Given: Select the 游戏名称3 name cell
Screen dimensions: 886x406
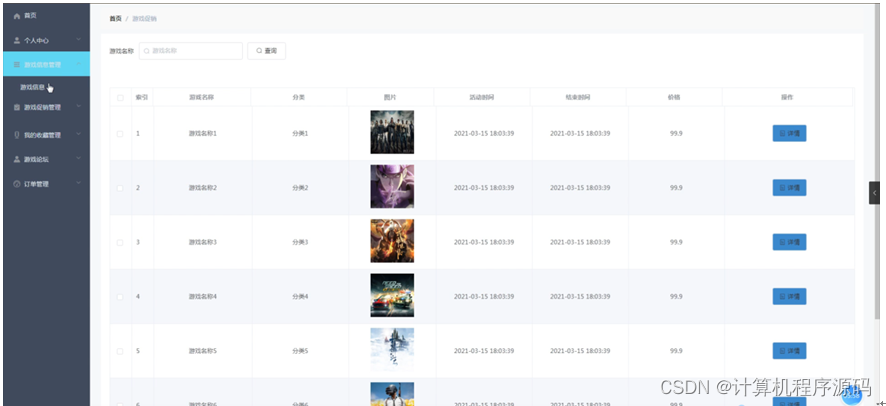Looking at the screenshot, I should (203, 242).
